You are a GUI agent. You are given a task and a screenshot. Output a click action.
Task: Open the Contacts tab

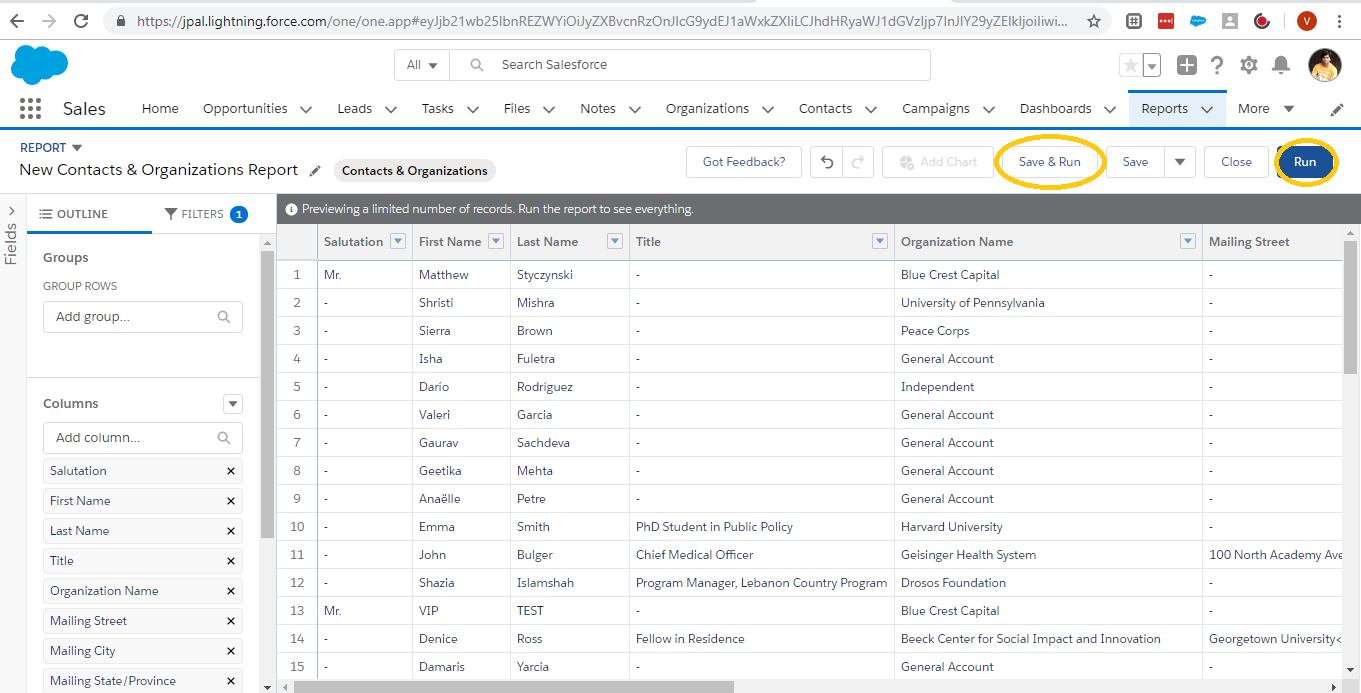pos(825,109)
